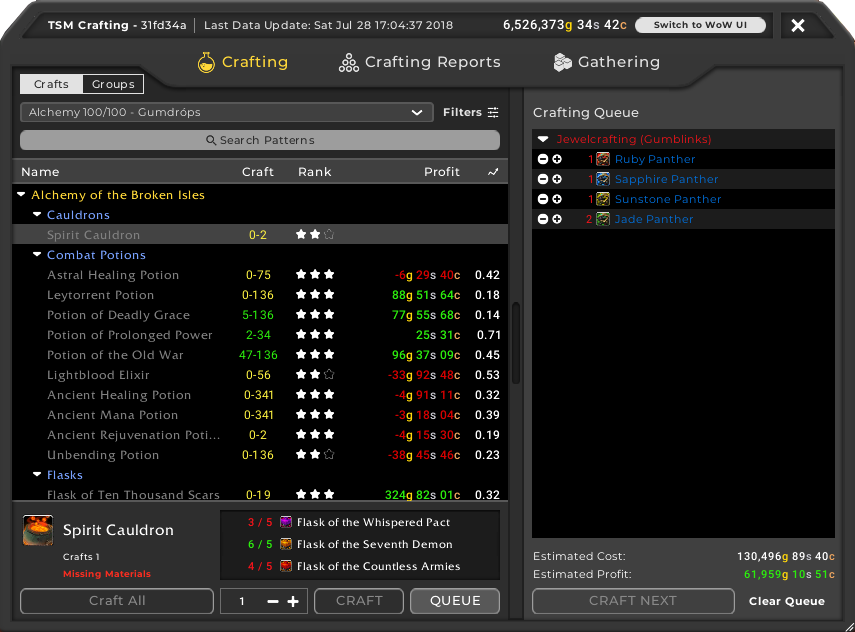Open the Alchemy 100/100 profession dropdown
Image resolution: width=855 pixels, height=632 pixels.
coord(227,112)
